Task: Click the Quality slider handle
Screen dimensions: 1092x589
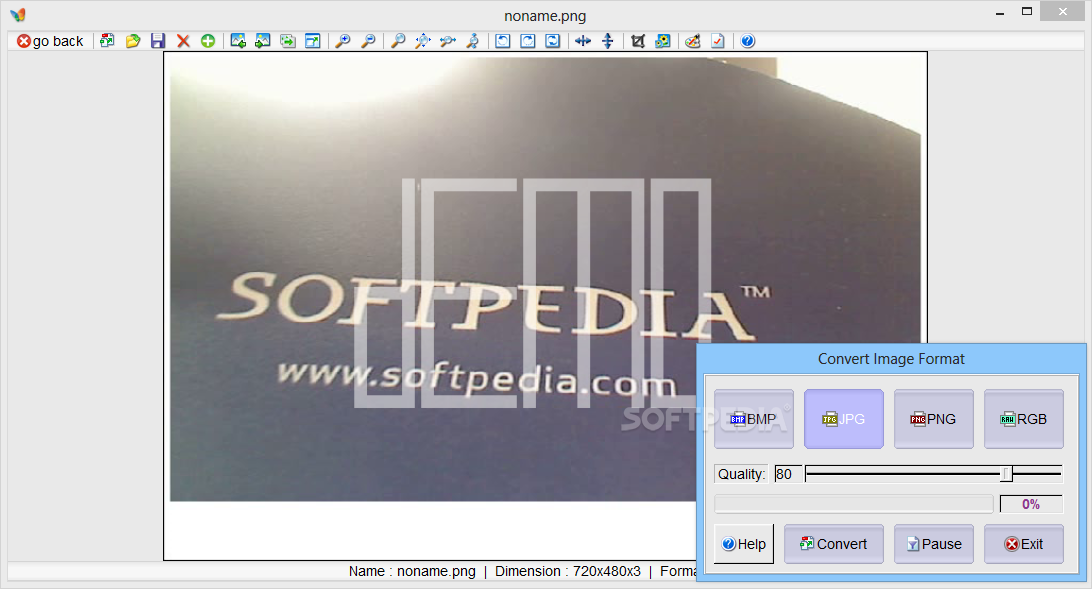Action: click(1006, 474)
